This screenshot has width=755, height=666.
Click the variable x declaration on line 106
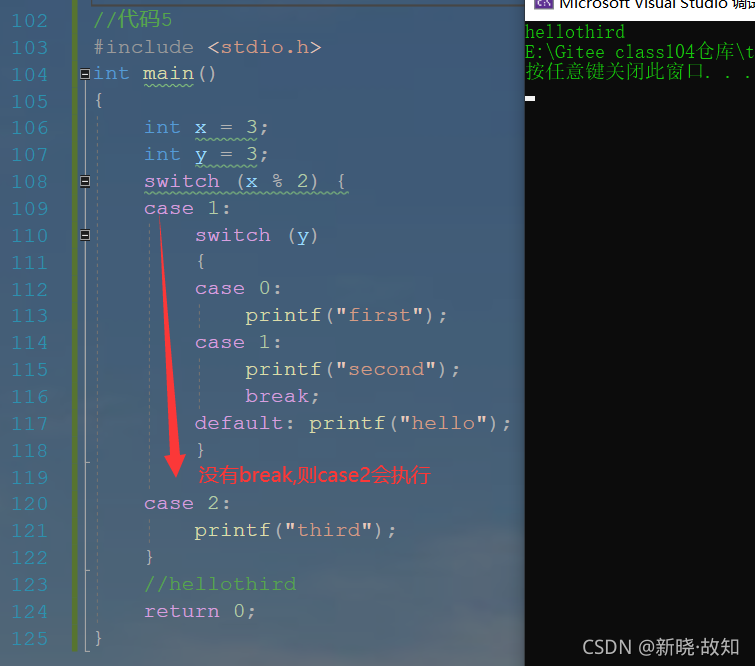coord(206,128)
